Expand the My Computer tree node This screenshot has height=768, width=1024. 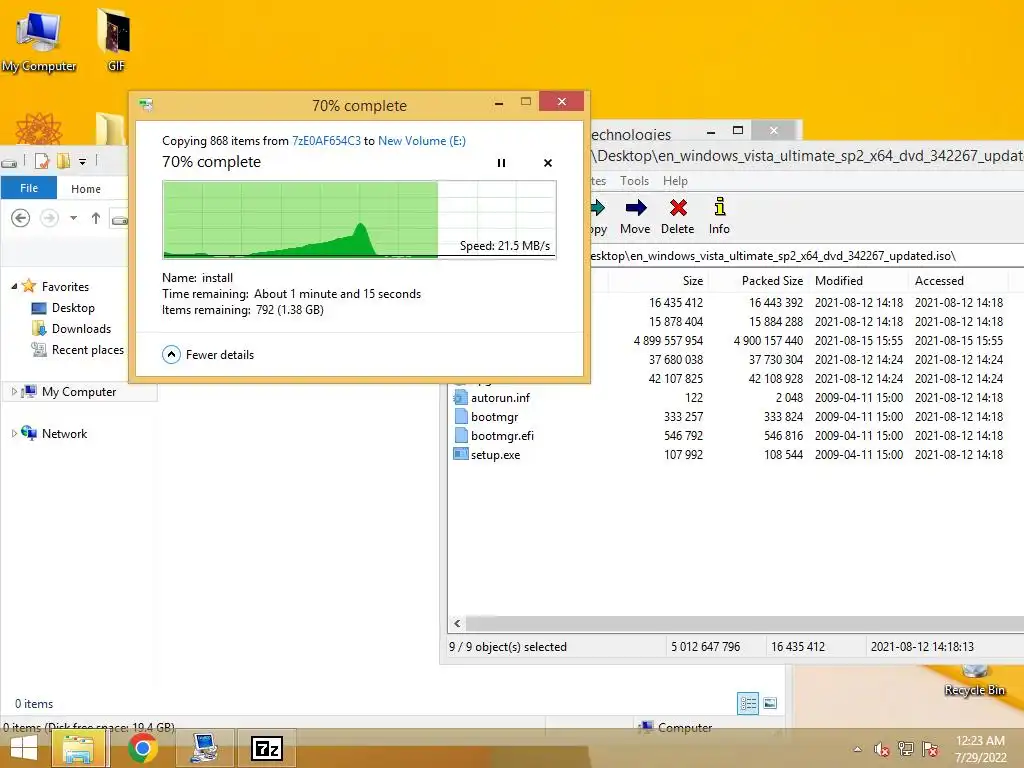14,392
